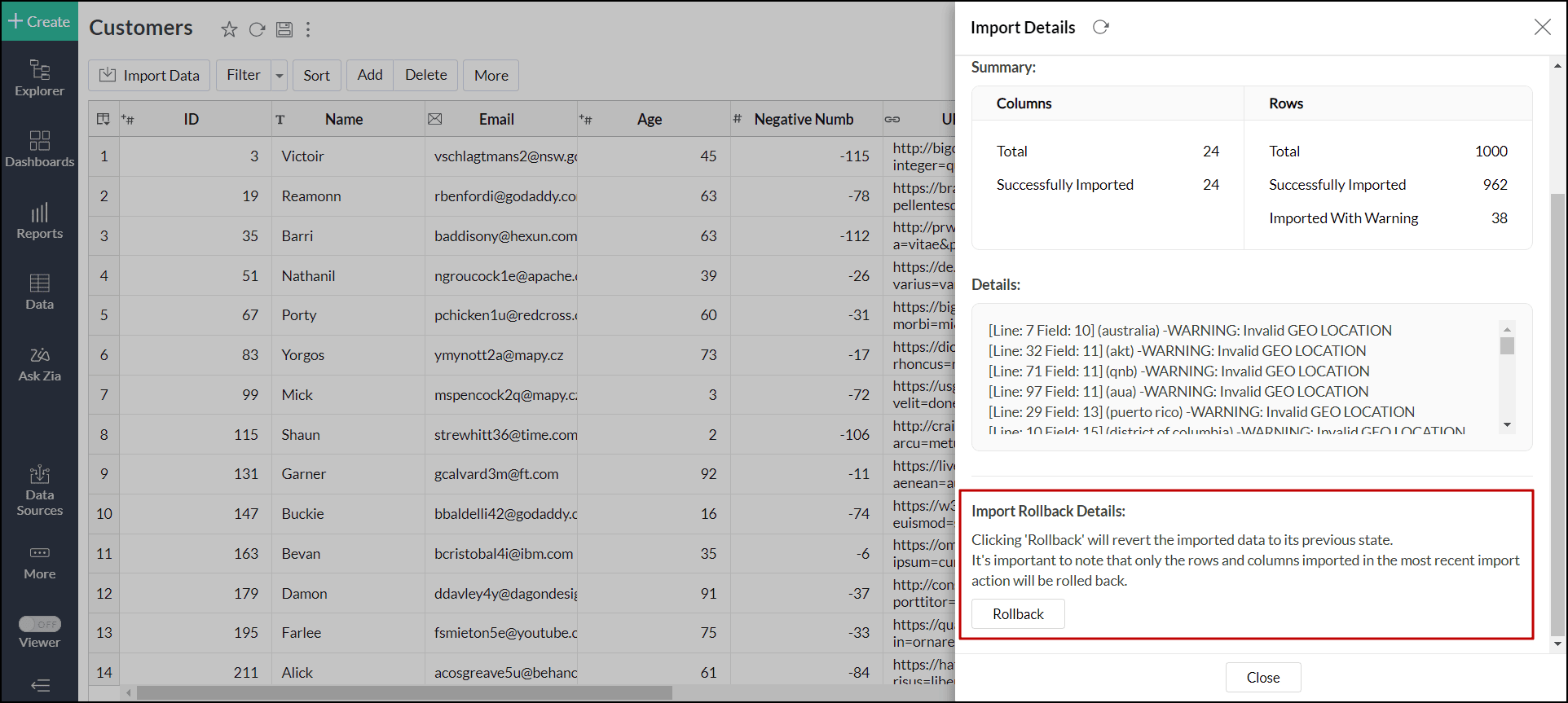The image size is (1568, 703).
Task: Sort the table via Sort button
Action: [316, 76]
